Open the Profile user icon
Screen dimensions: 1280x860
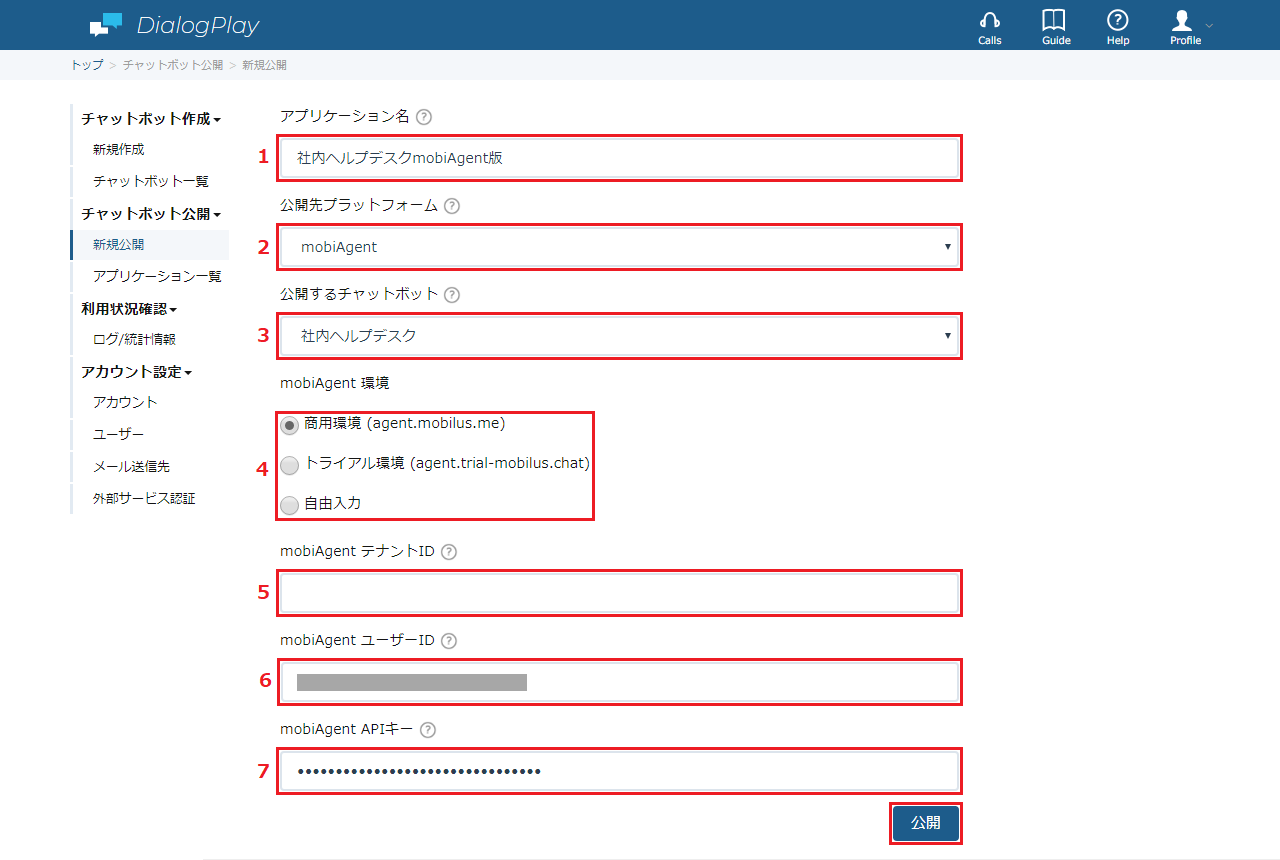coord(1182,20)
